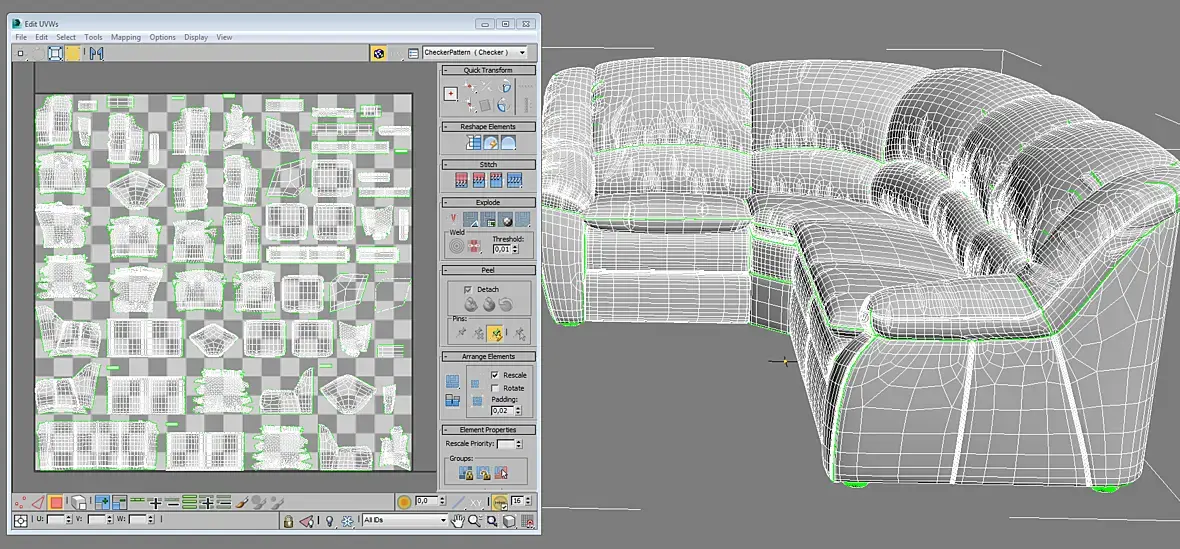Screen dimensions: 1180x549
Task: Click Align to pivot icon in Quick Transform
Action: (451, 94)
